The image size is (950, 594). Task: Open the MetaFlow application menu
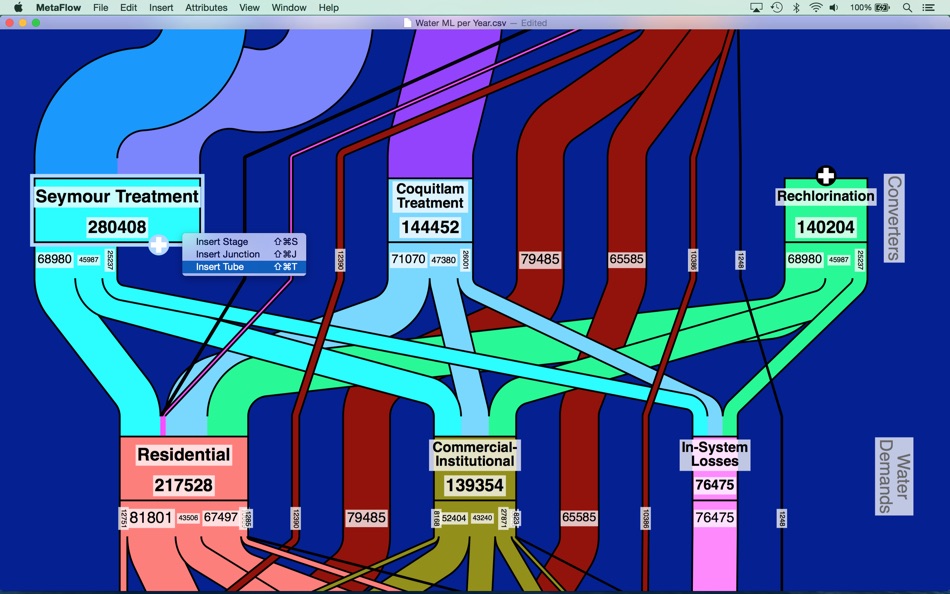[x=59, y=7]
